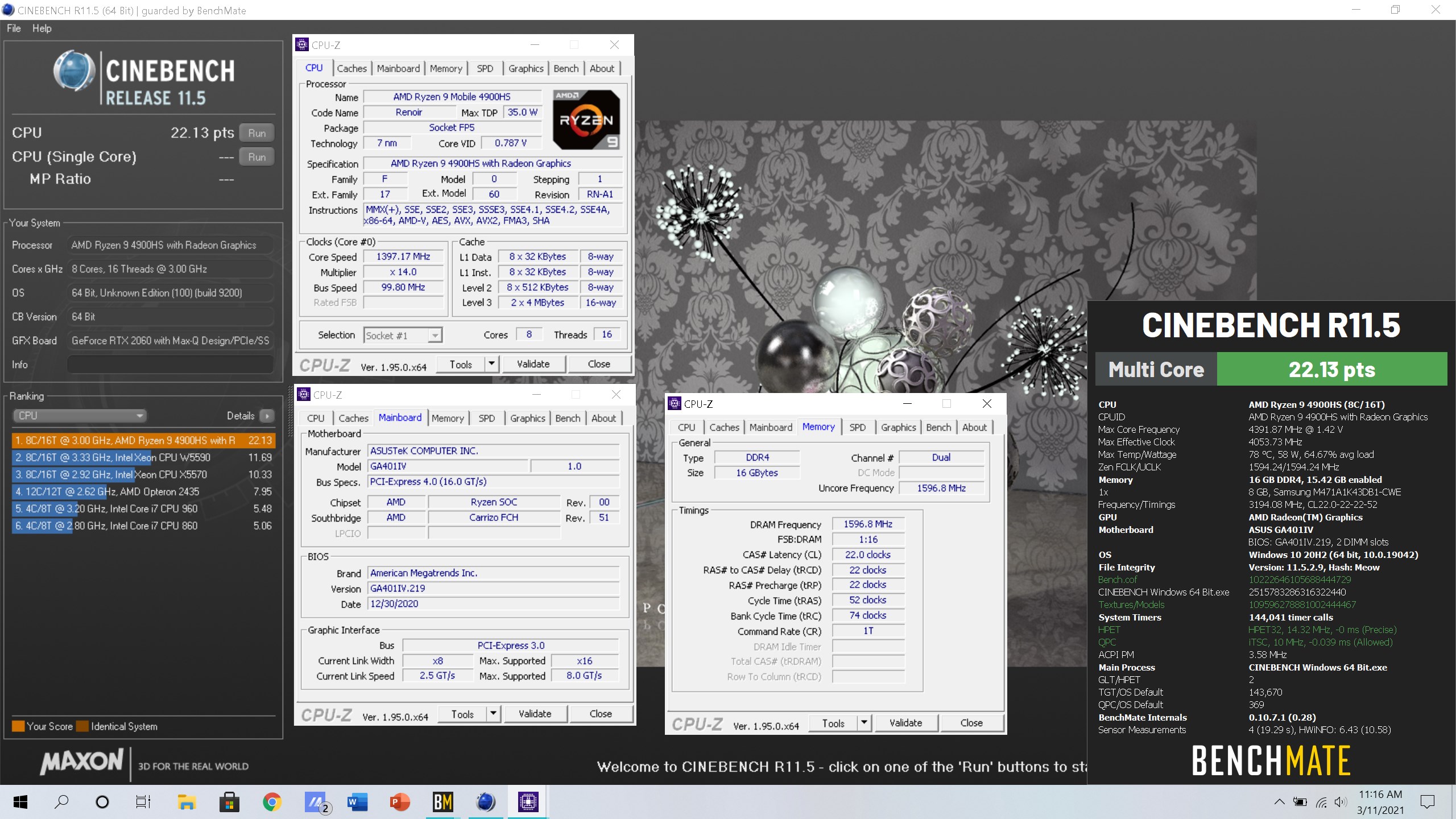Click Ranking Details arrow icon

[267, 416]
